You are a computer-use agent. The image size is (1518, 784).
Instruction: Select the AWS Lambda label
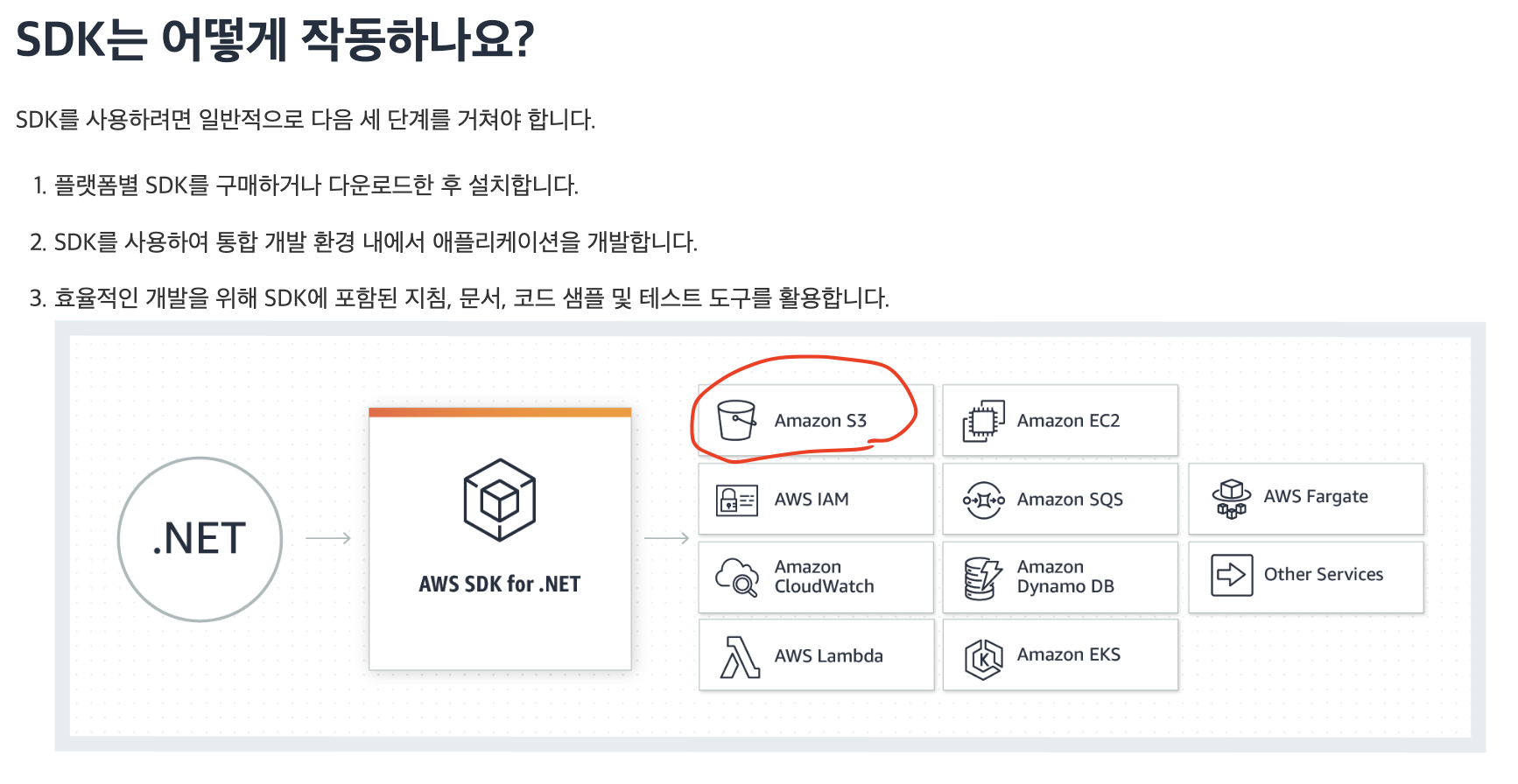click(x=828, y=656)
